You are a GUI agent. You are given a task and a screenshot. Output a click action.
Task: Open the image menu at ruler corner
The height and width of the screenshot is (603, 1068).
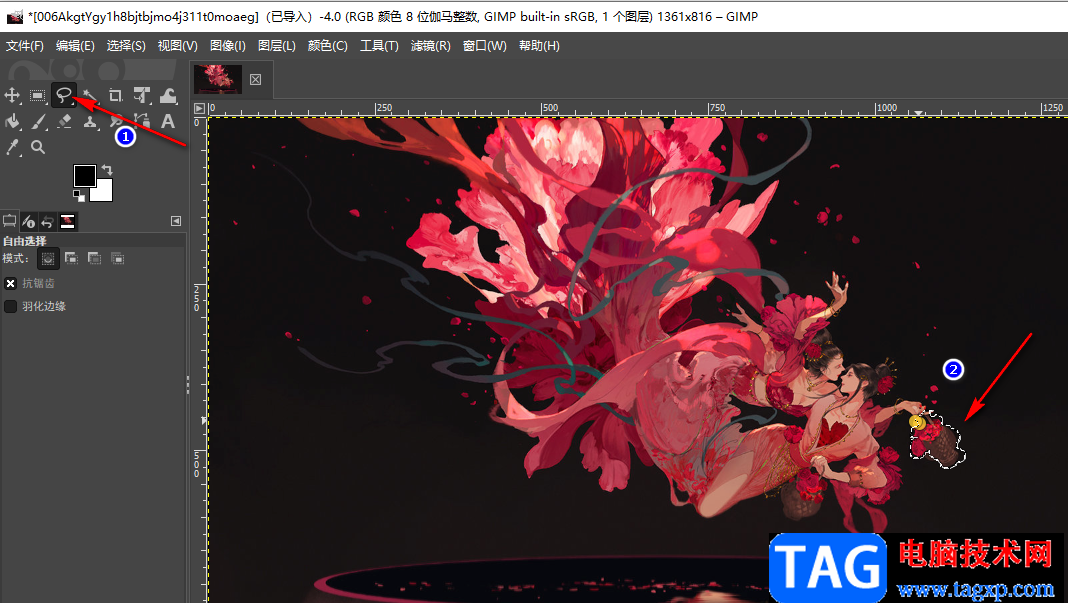pyautogui.click(x=199, y=108)
